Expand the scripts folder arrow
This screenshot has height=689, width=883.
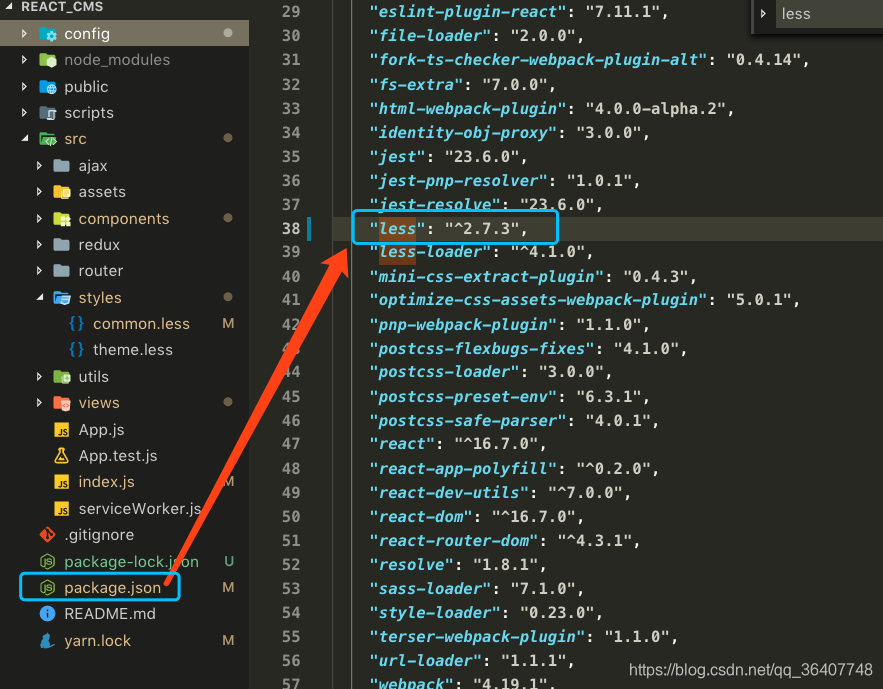(24, 113)
